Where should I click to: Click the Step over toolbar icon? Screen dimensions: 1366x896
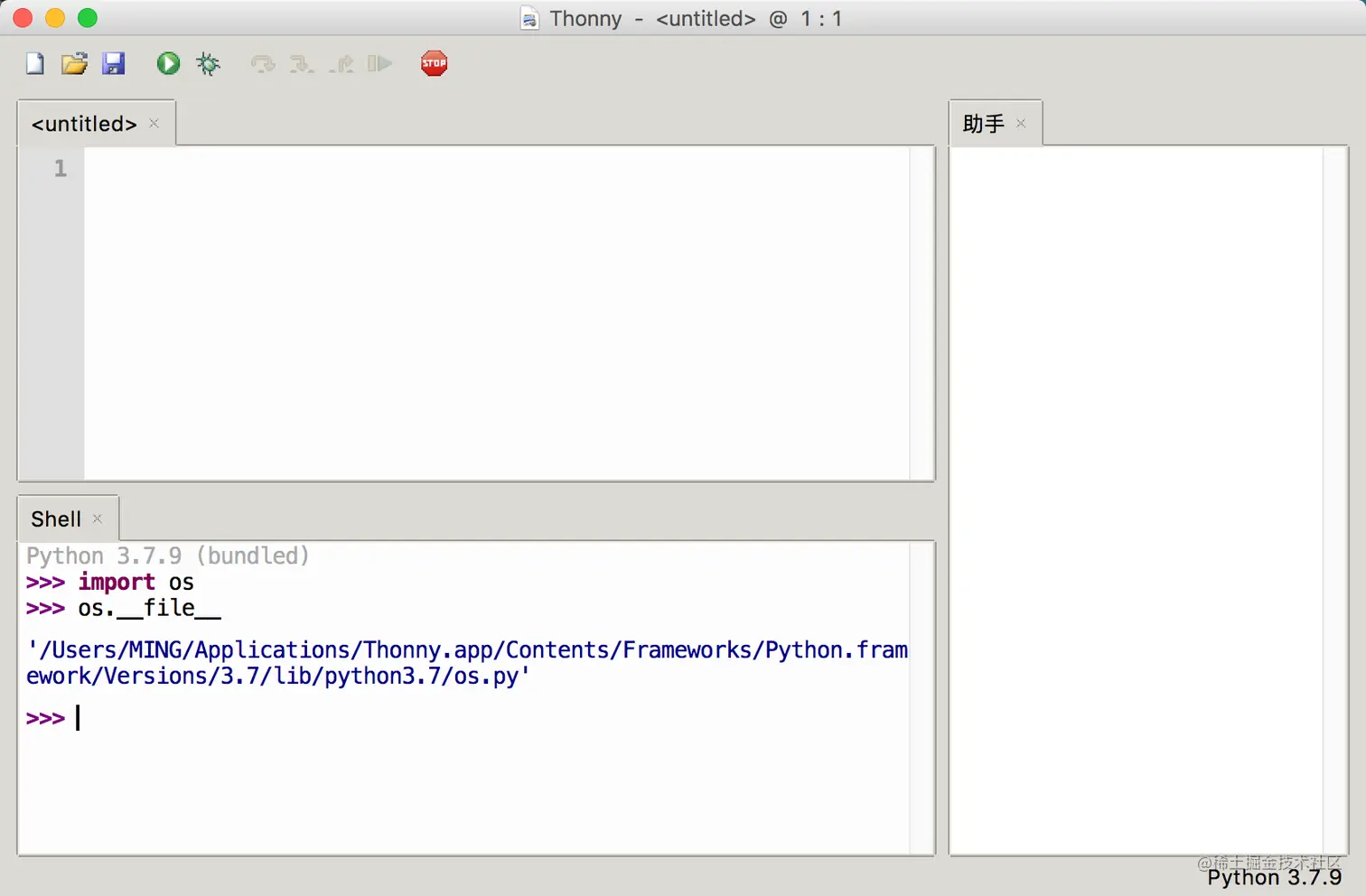pos(263,63)
